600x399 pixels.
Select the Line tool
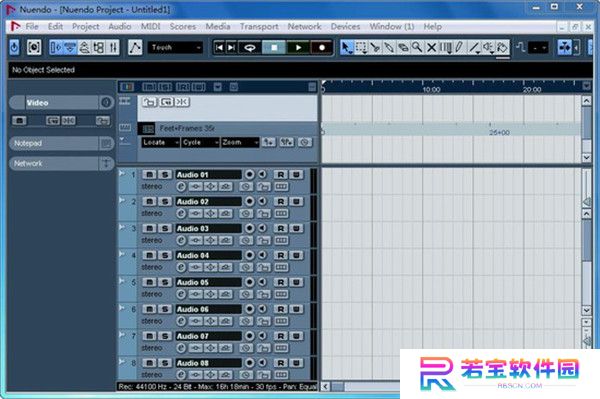coord(474,47)
